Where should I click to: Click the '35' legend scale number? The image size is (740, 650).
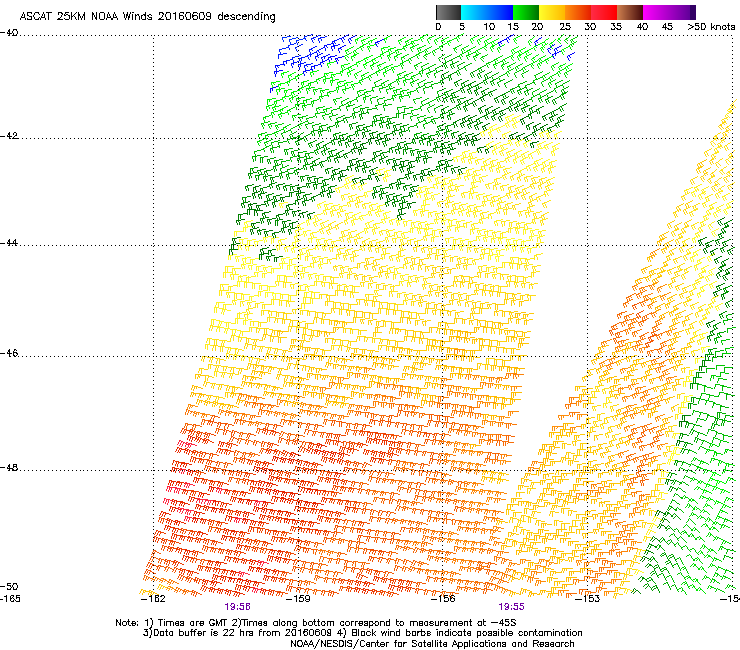point(616,27)
